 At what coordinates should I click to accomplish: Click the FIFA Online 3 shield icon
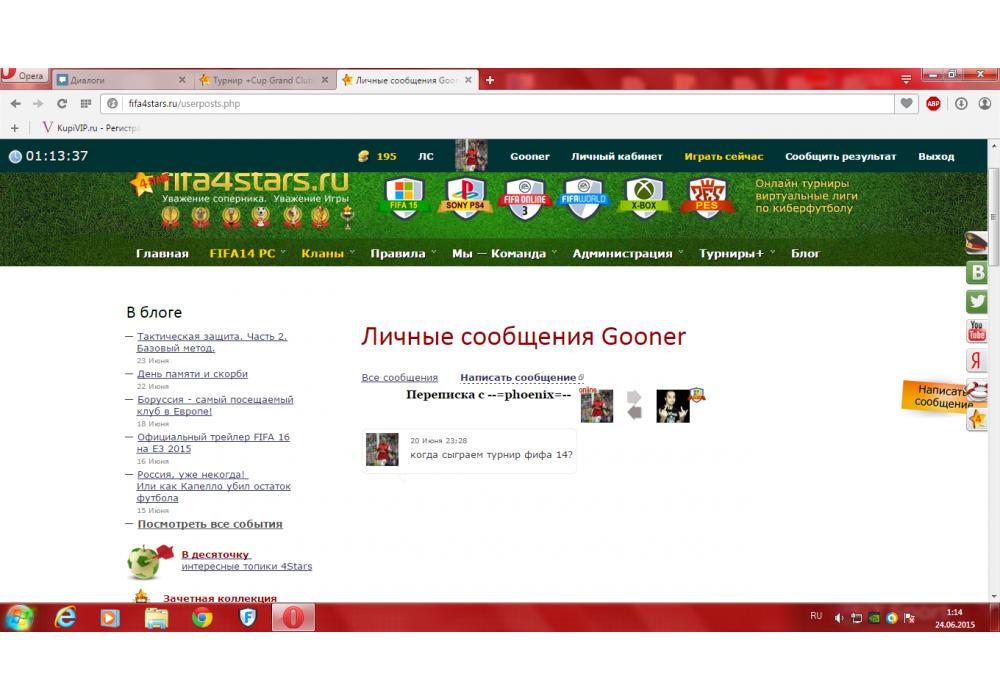click(x=524, y=197)
